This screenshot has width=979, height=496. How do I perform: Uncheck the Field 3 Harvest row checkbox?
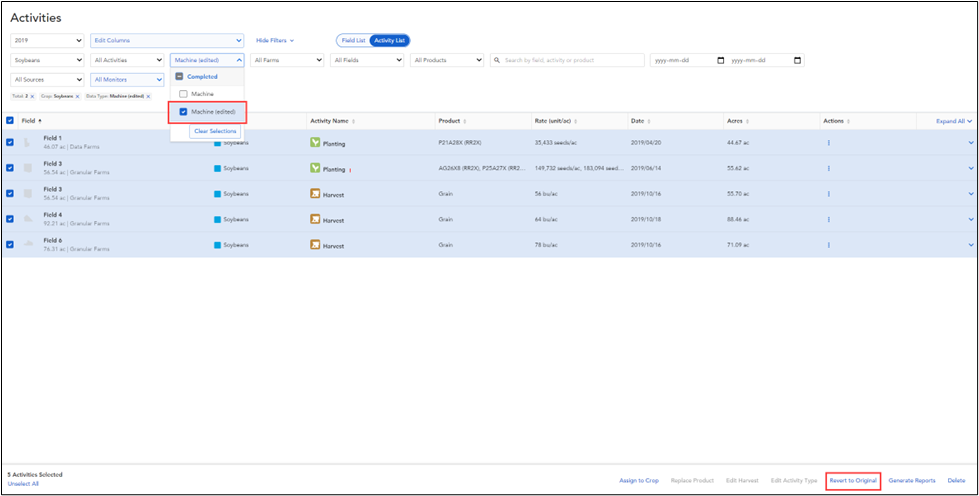click(x=10, y=194)
